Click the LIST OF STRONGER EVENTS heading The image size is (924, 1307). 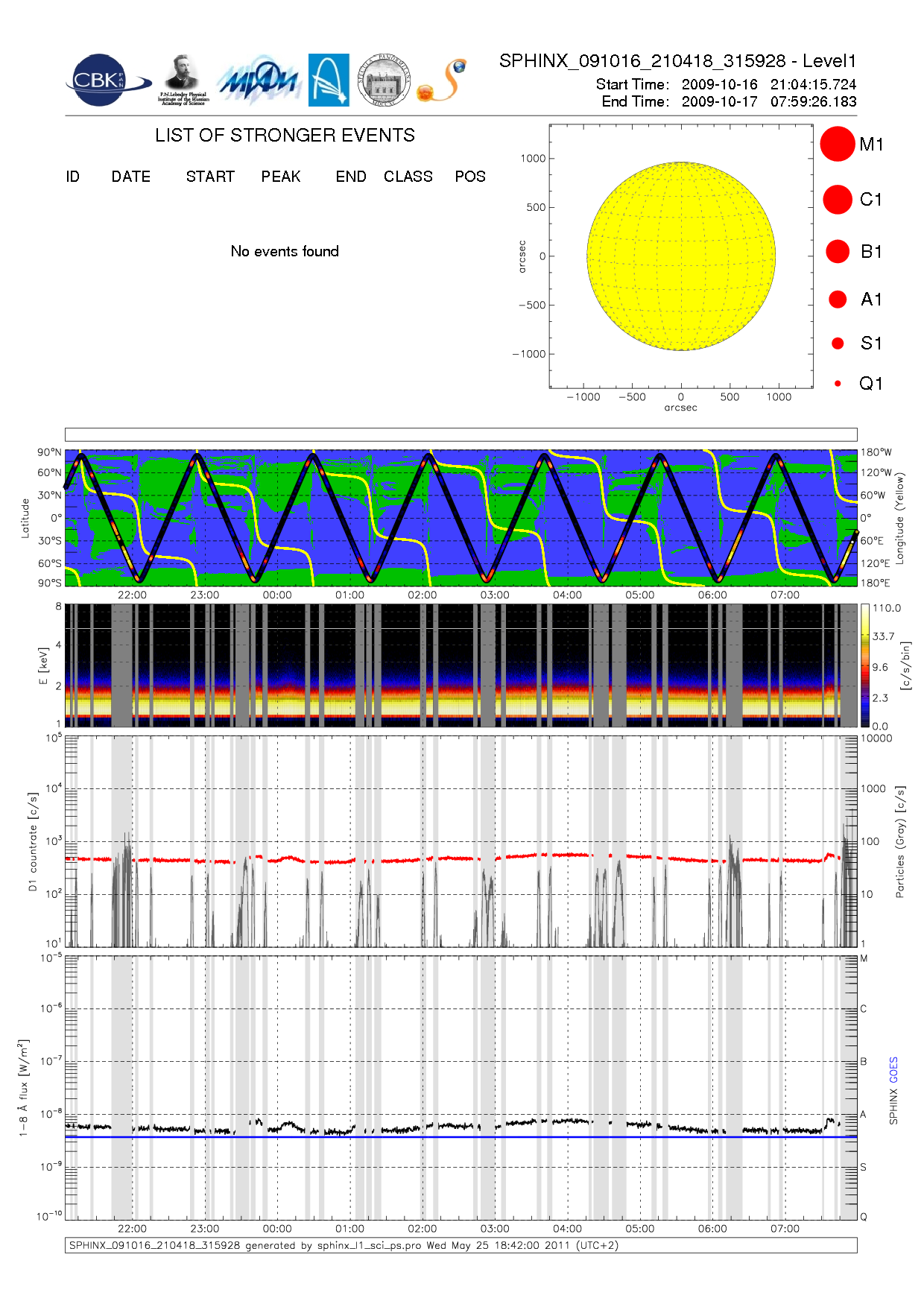pos(285,136)
